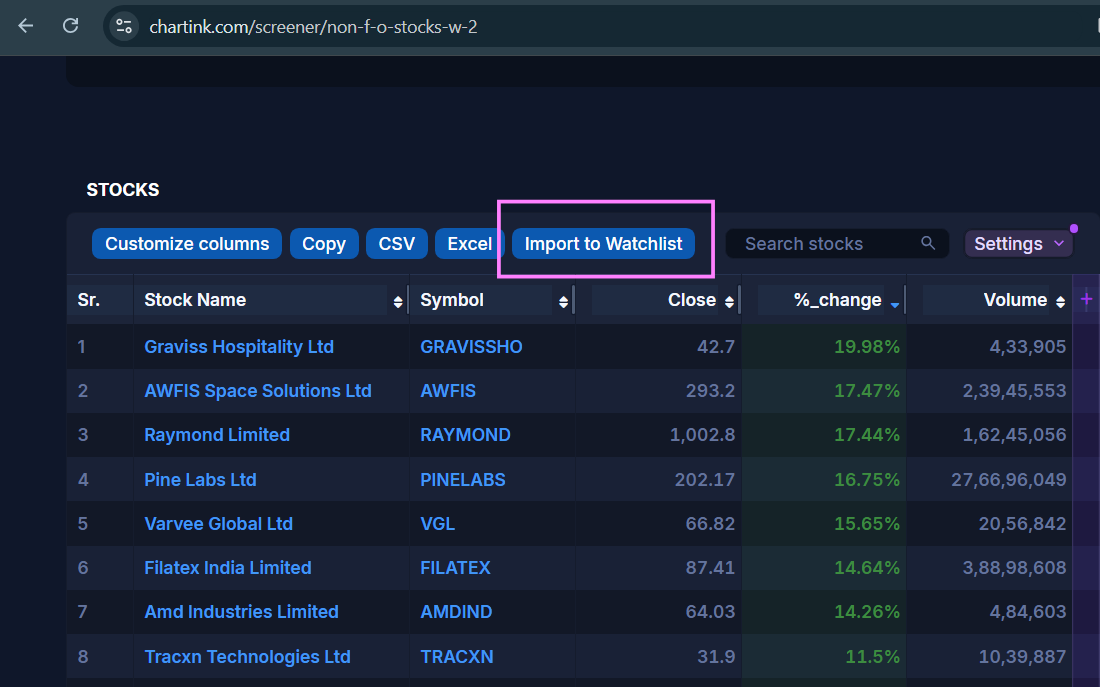
Task: Open Customize columns dialog
Action: [x=187, y=244]
